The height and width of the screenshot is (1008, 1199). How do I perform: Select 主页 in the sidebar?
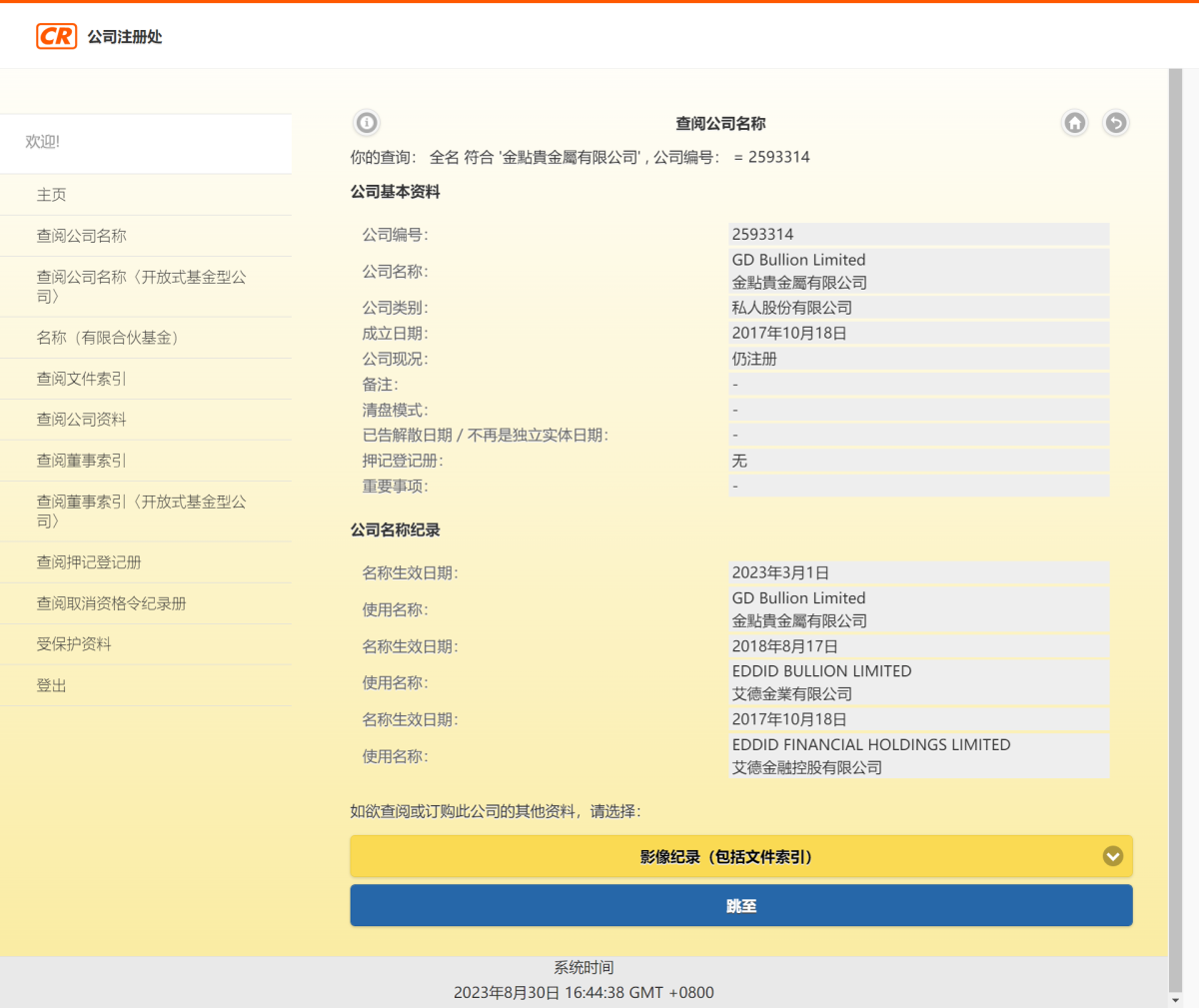[51, 195]
